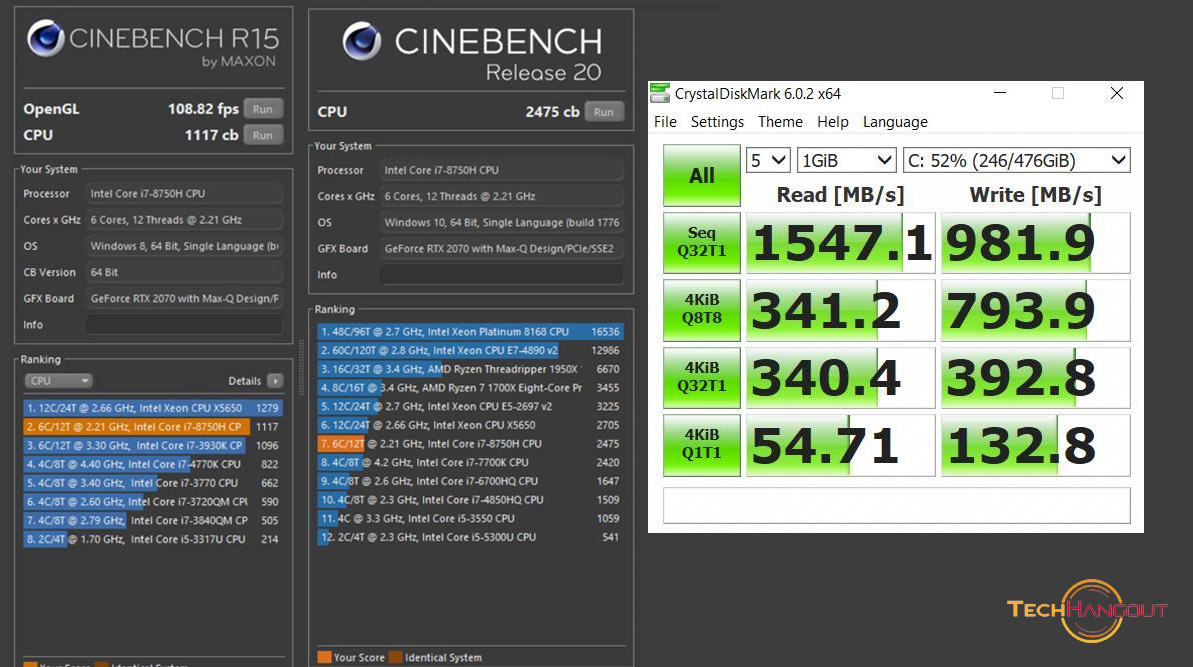
Task: Select R20 ranking row Intel Core i7-7700K
Action: click(x=470, y=462)
